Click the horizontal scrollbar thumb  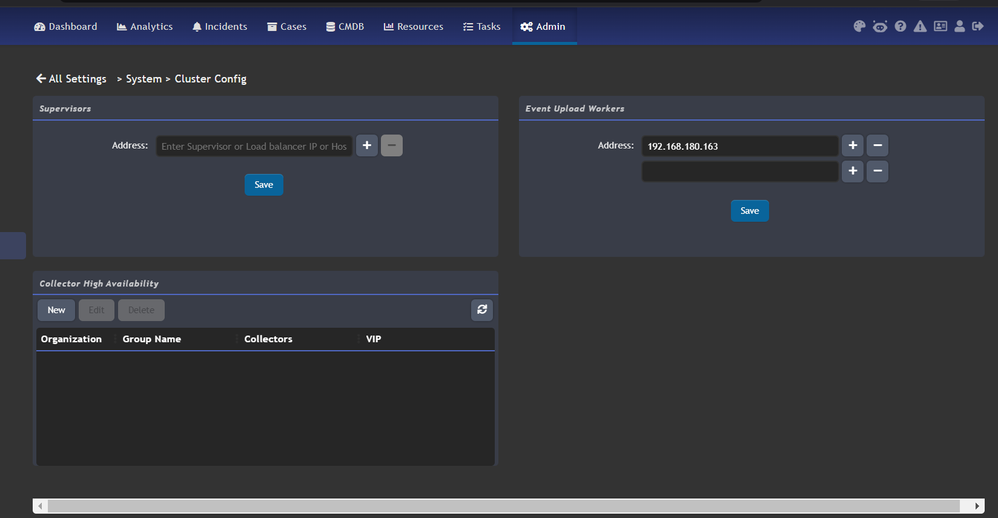click(x=503, y=506)
